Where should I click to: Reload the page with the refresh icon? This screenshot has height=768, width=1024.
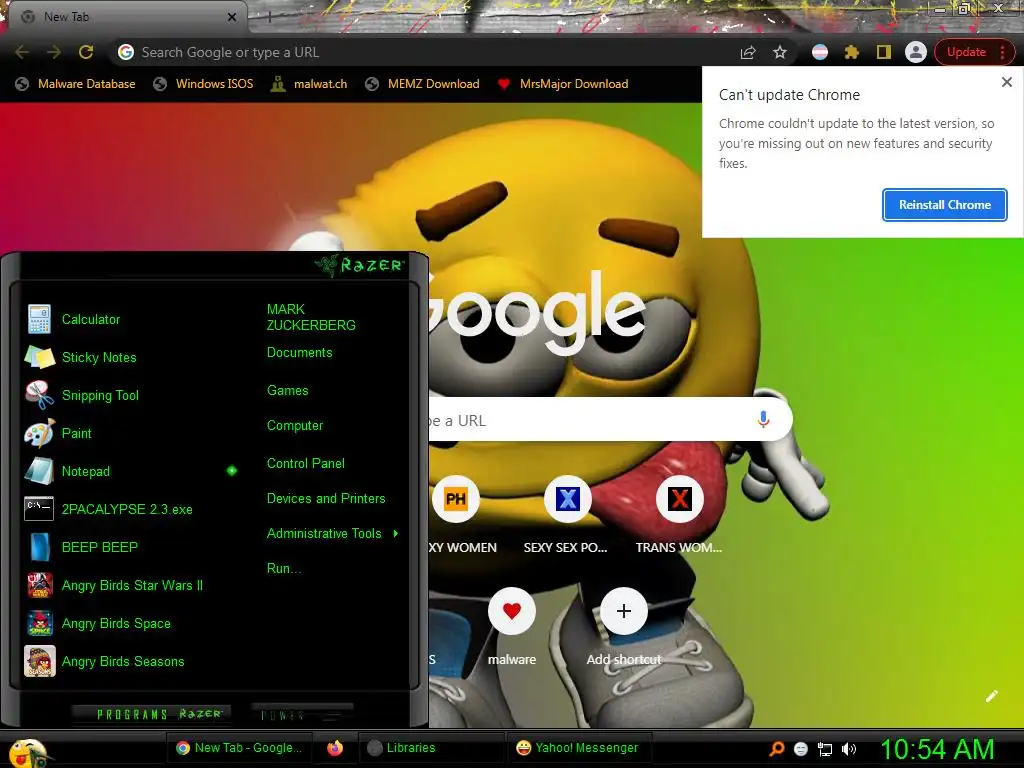86,52
